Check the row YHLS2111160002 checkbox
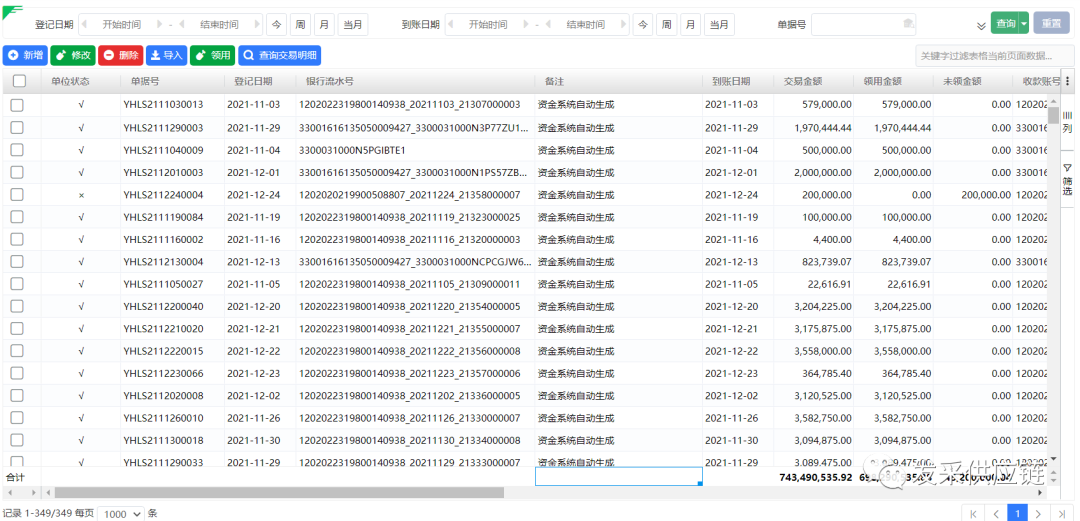Image resolution: width=1080 pixels, height=521 pixels. pyautogui.click(x=17, y=240)
